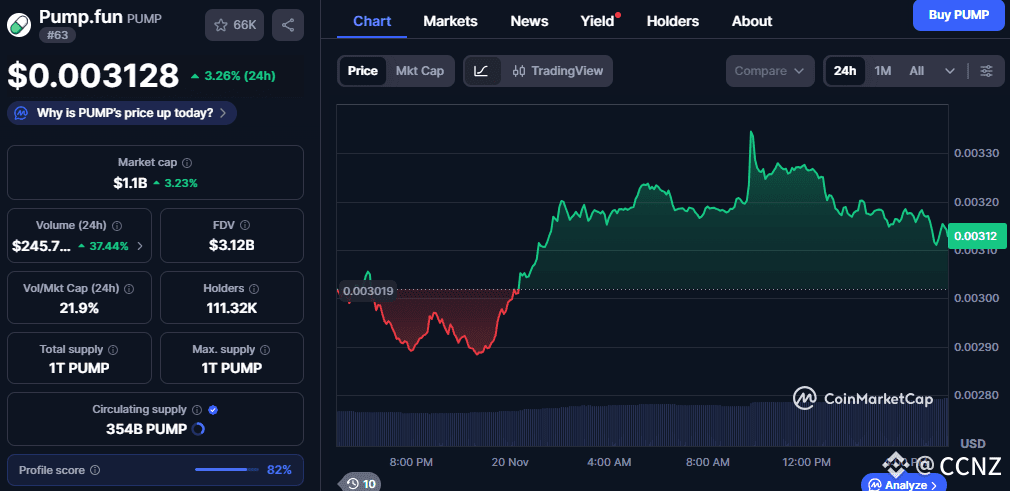This screenshot has width=1010, height=491.
Task: Open chart settings sliders icon
Action: [986, 71]
